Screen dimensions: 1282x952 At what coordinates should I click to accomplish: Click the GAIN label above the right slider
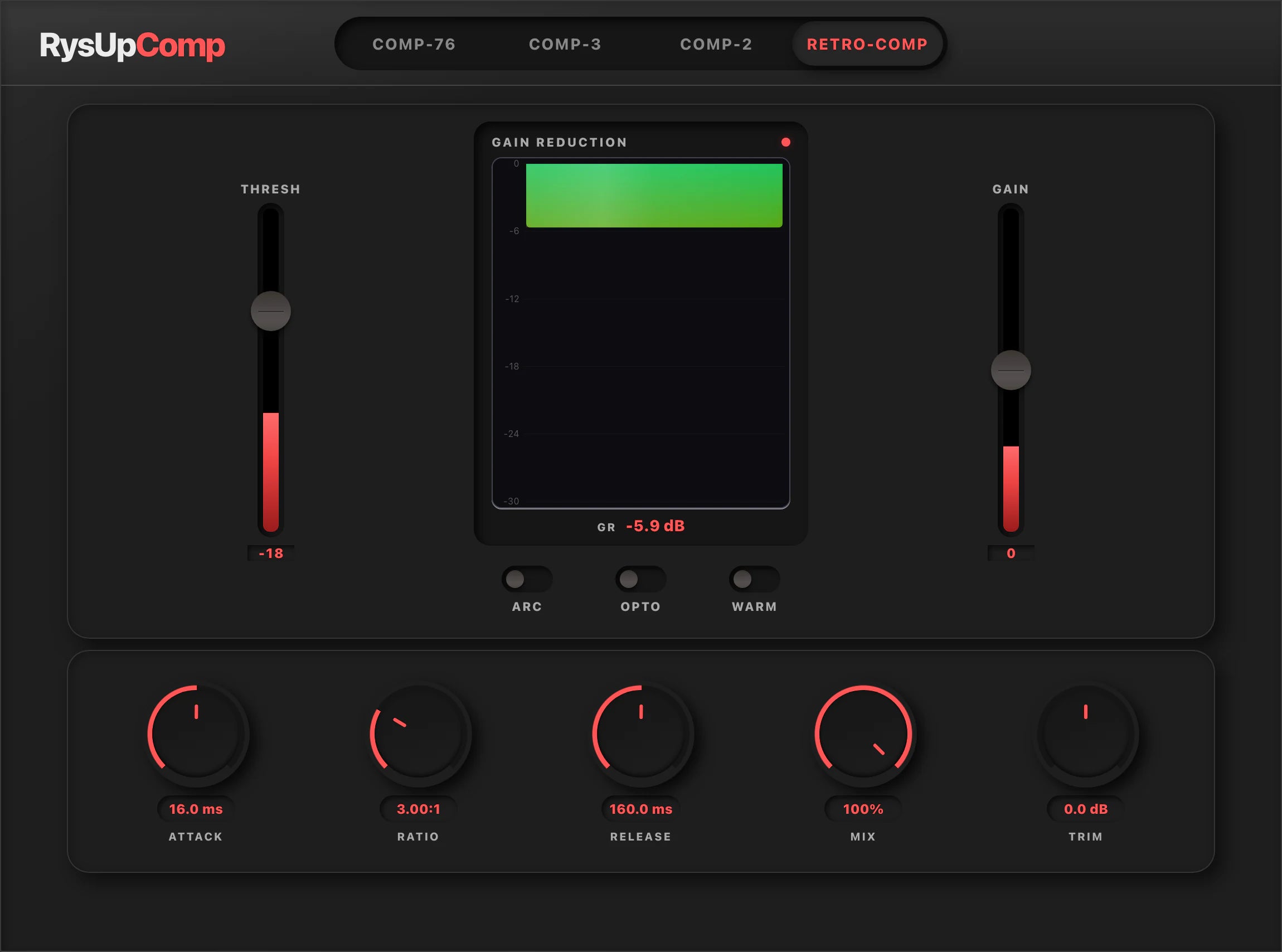1011,189
